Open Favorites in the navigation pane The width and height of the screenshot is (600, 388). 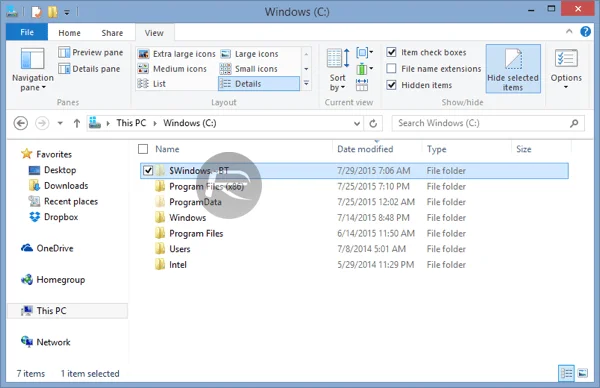tap(47, 154)
